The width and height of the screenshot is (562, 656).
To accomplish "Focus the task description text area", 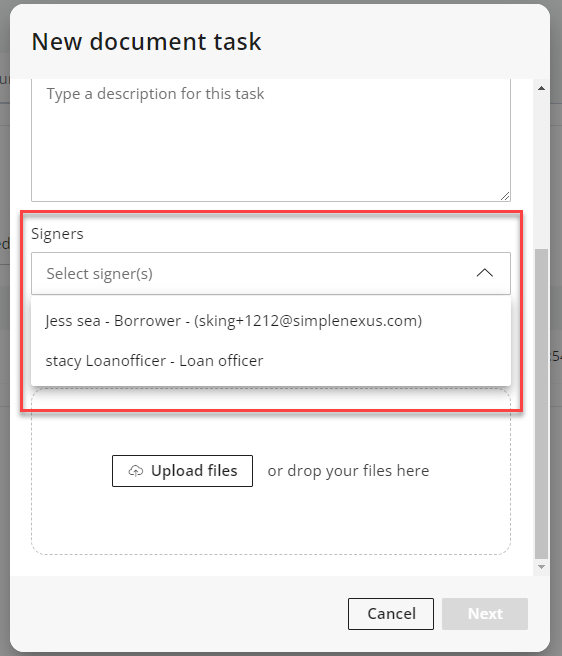I will click(x=271, y=140).
